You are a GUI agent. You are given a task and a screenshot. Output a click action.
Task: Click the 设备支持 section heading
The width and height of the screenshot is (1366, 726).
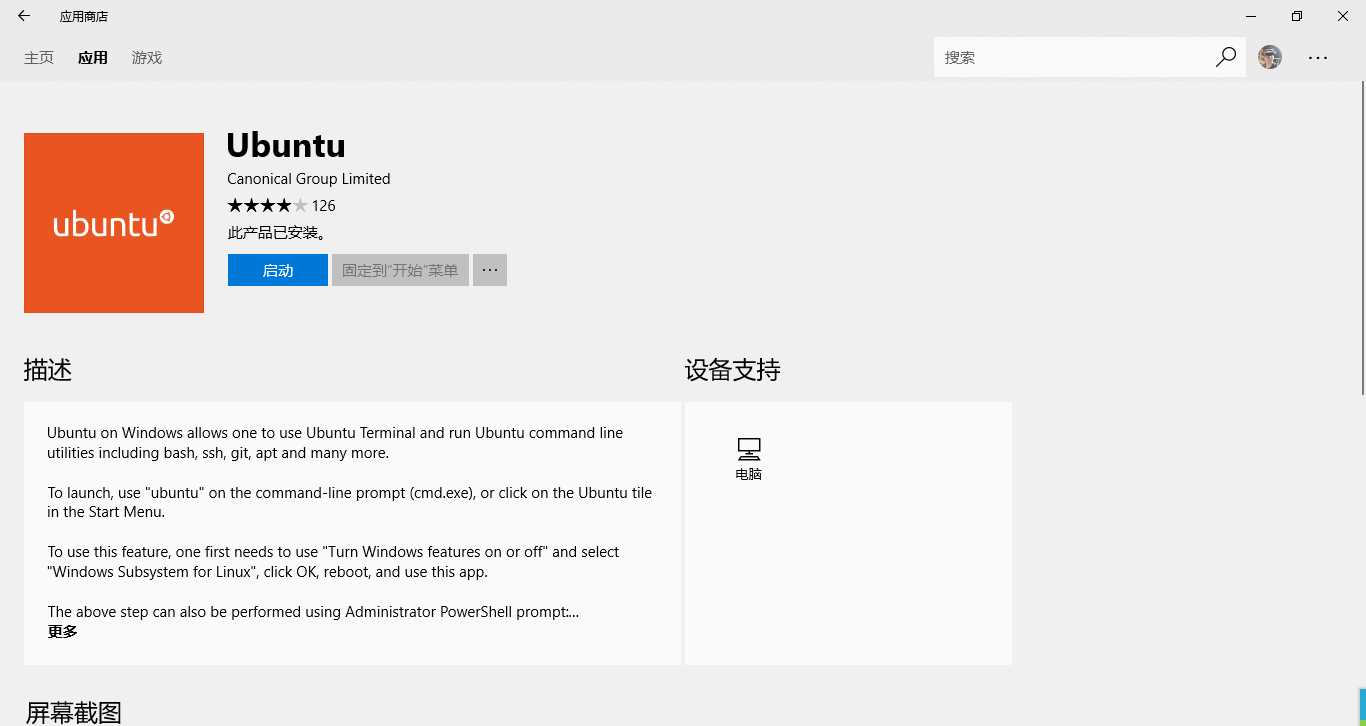pos(733,370)
